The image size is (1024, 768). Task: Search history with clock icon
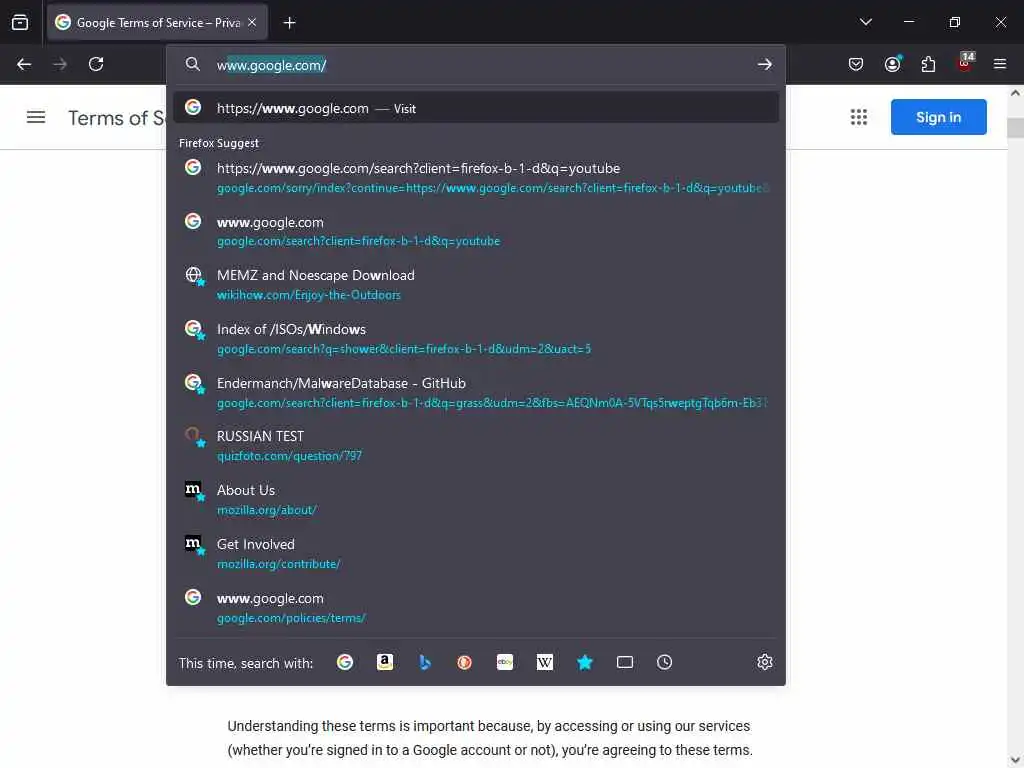[664, 662]
